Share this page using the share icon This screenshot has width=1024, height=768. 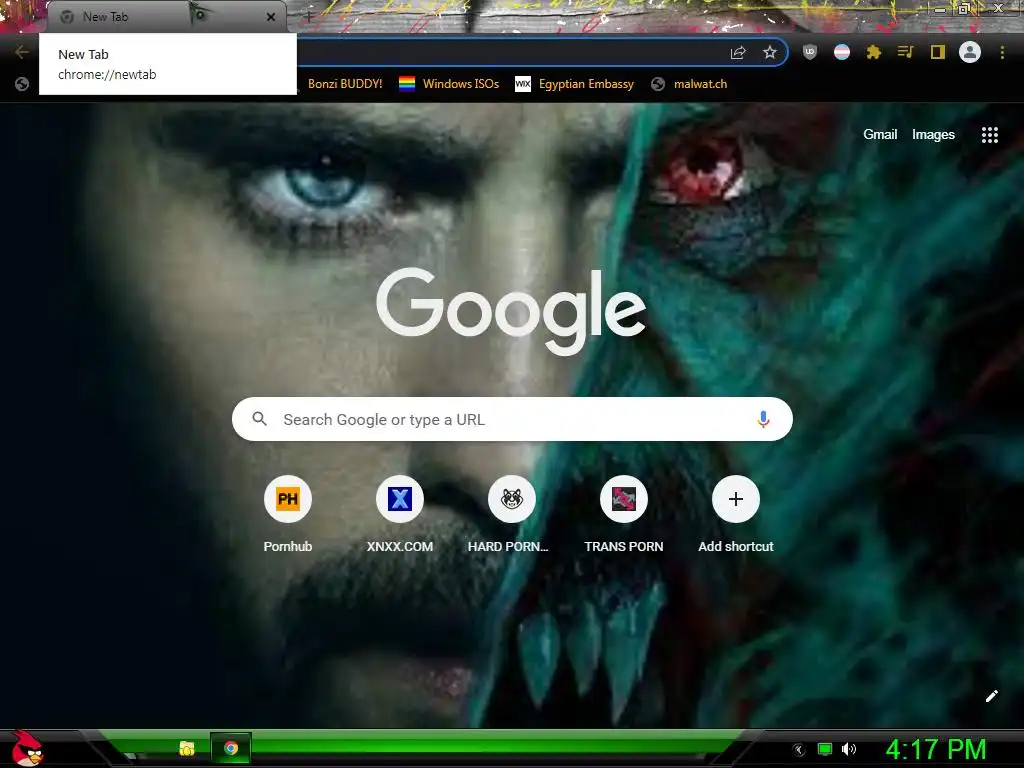tap(738, 53)
